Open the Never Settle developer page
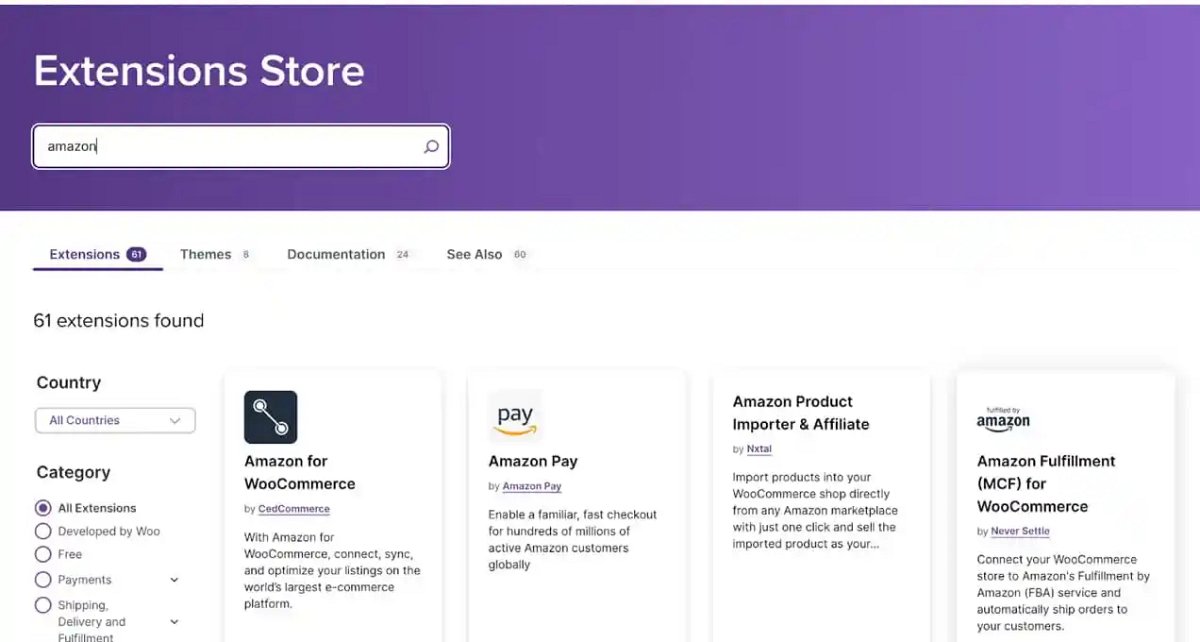The width and height of the screenshot is (1200, 642). 1020,531
